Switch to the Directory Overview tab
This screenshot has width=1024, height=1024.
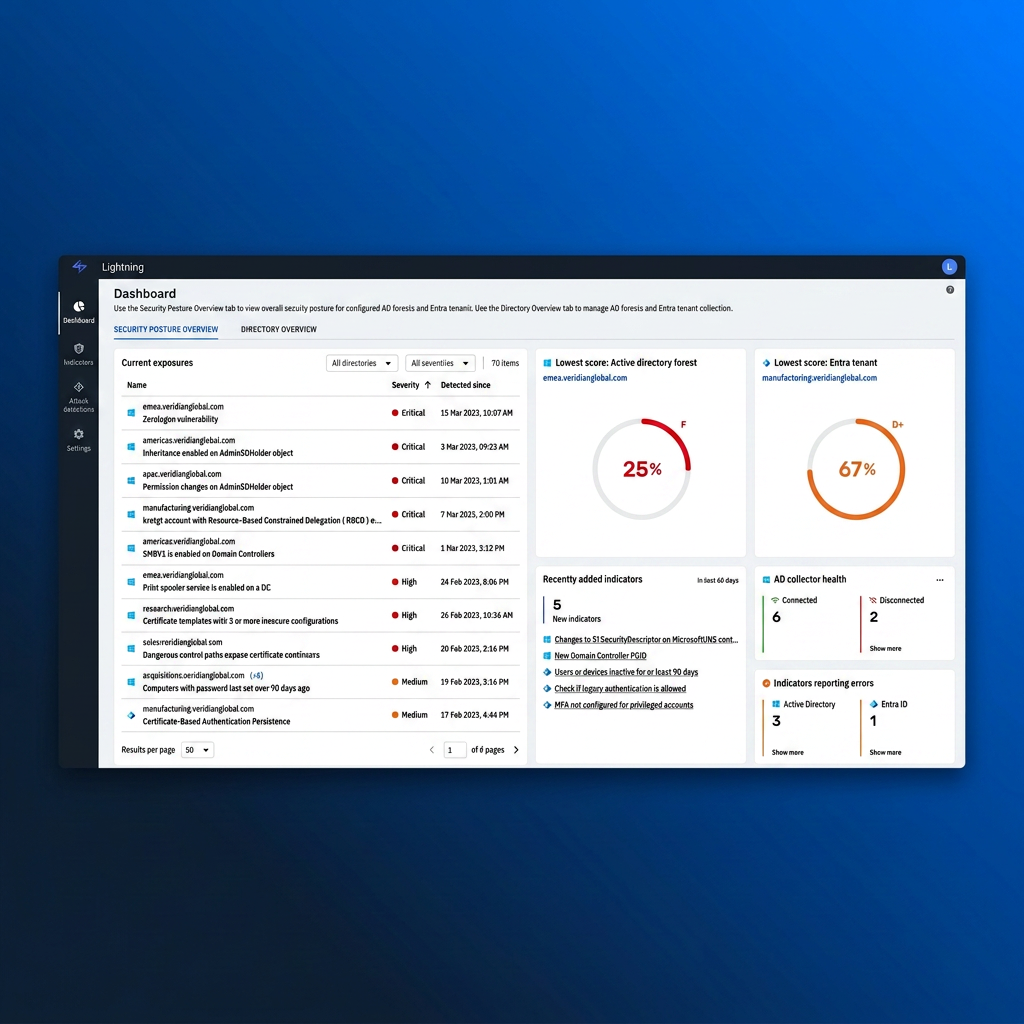pyautogui.click(x=279, y=329)
